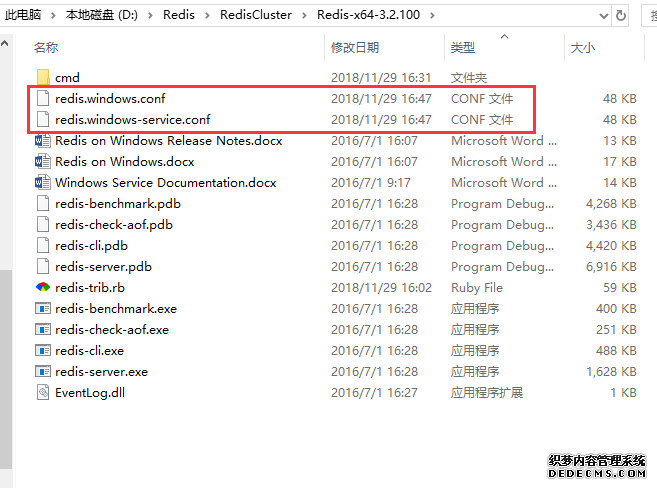This screenshot has width=657, height=488.
Task: Click the EventLog.dll file icon
Action: click(42, 392)
